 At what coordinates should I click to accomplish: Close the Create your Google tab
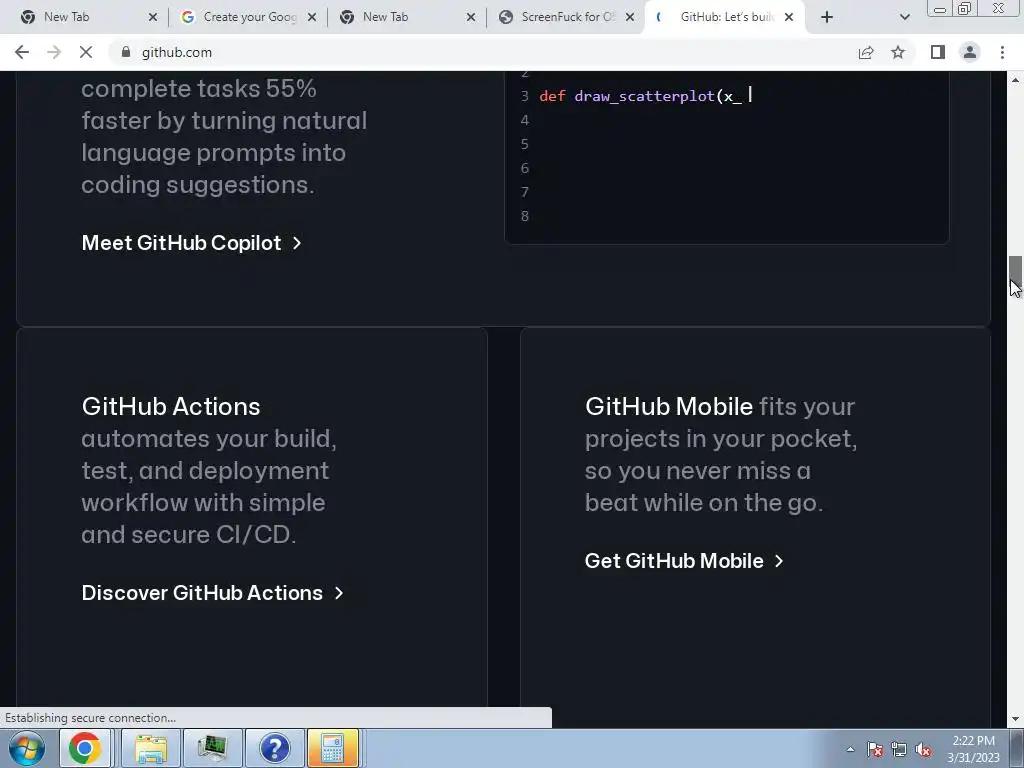[x=312, y=17]
